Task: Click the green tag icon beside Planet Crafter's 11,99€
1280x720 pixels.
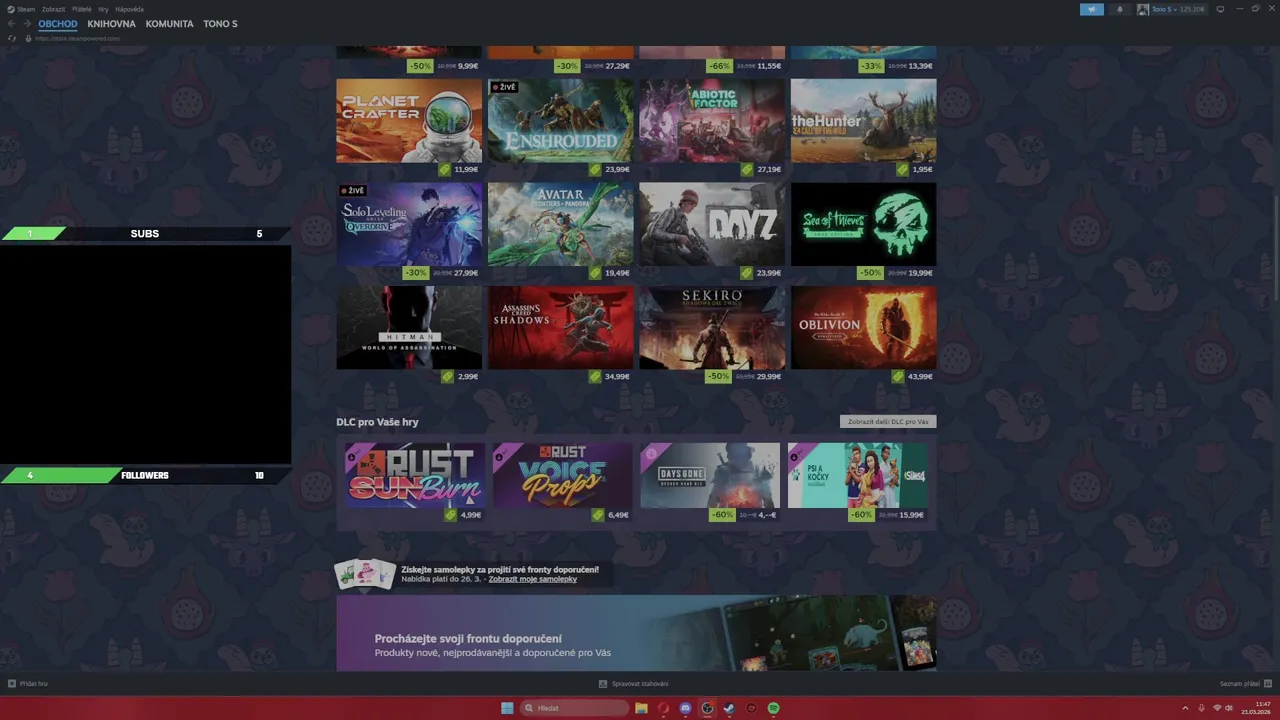Action: click(x=445, y=169)
